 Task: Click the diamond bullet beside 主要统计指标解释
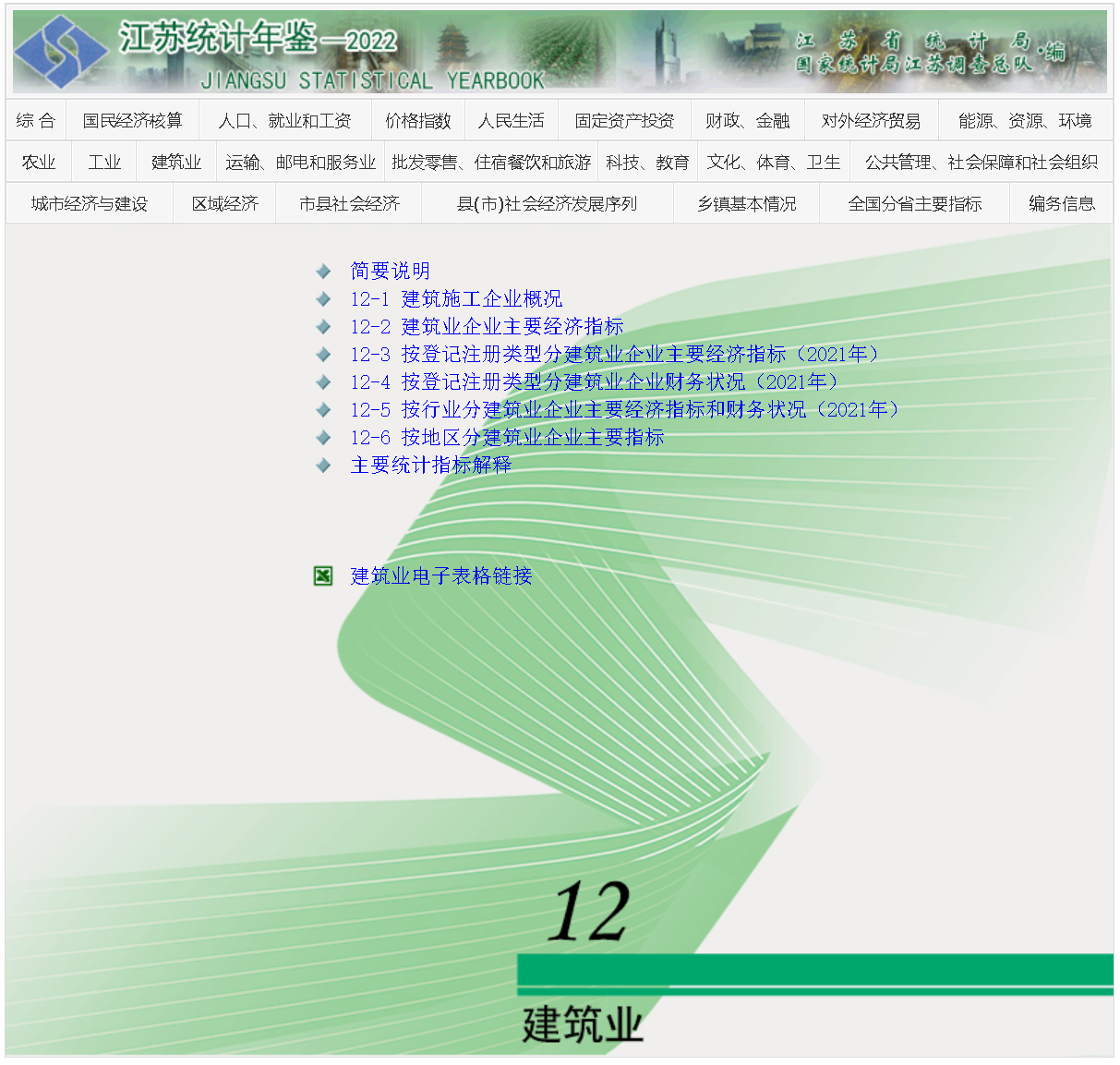(x=323, y=466)
